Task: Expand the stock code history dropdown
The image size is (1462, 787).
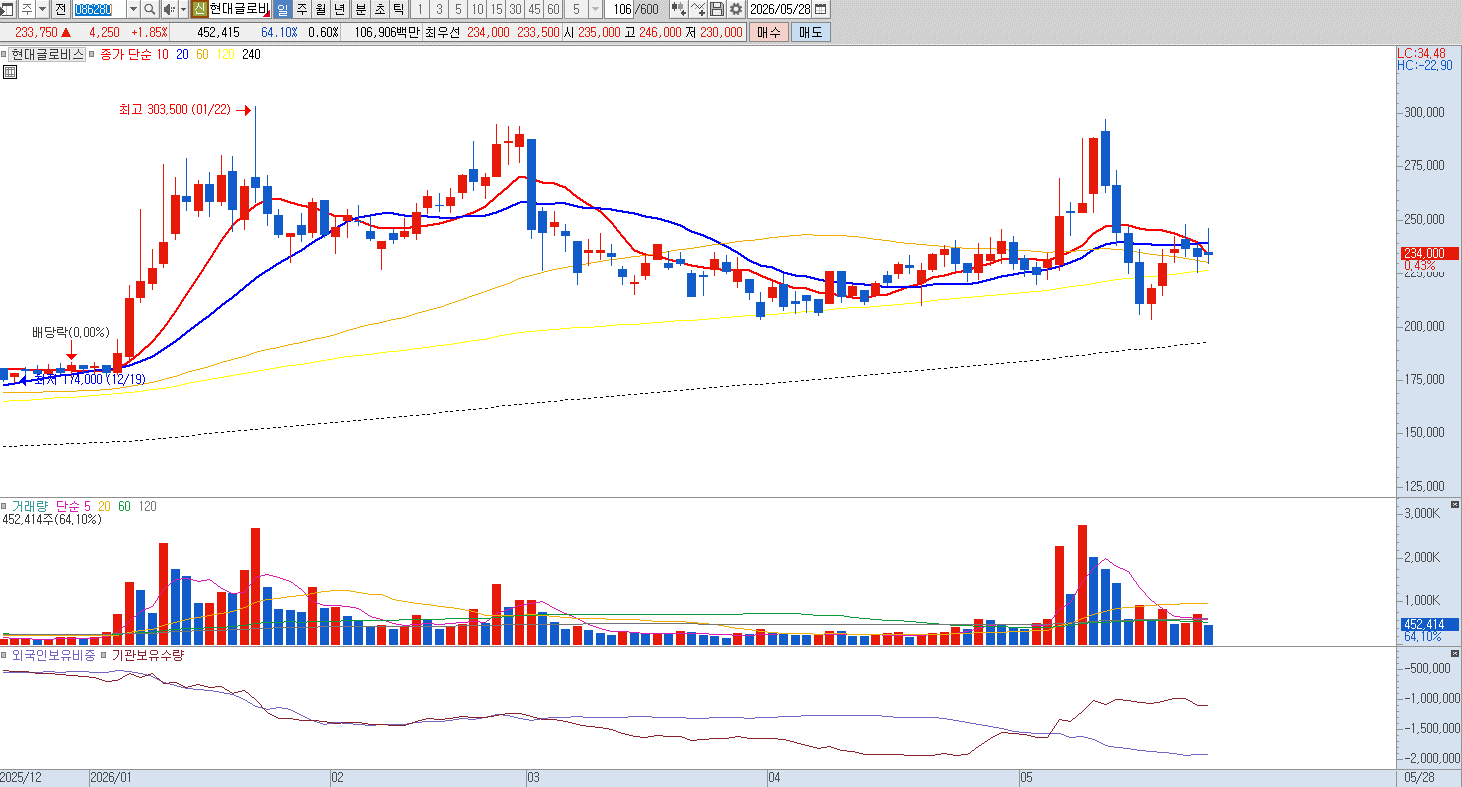Action: (133, 9)
